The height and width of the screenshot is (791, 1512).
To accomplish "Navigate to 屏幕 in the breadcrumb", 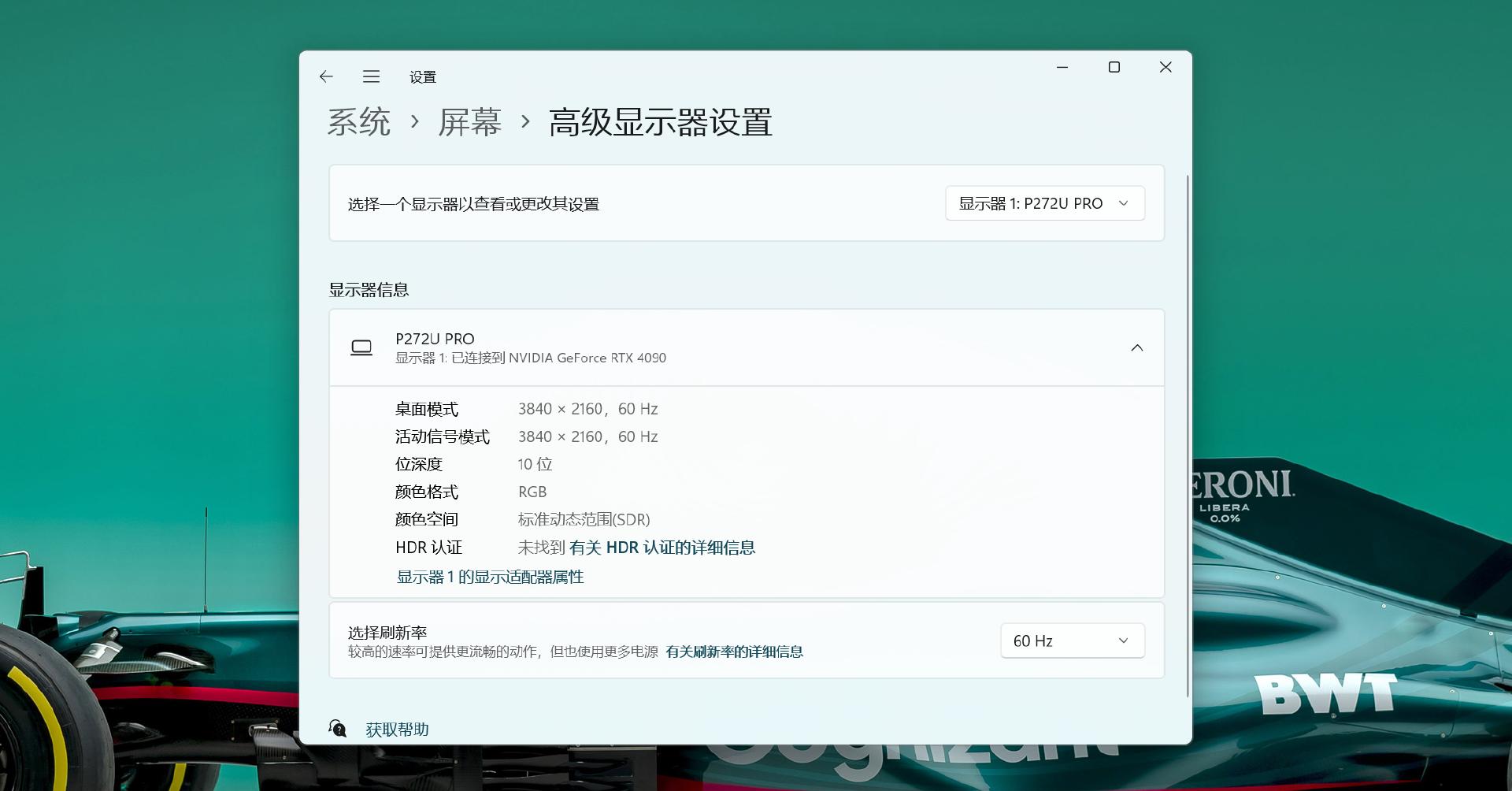I will click(x=470, y=122).
